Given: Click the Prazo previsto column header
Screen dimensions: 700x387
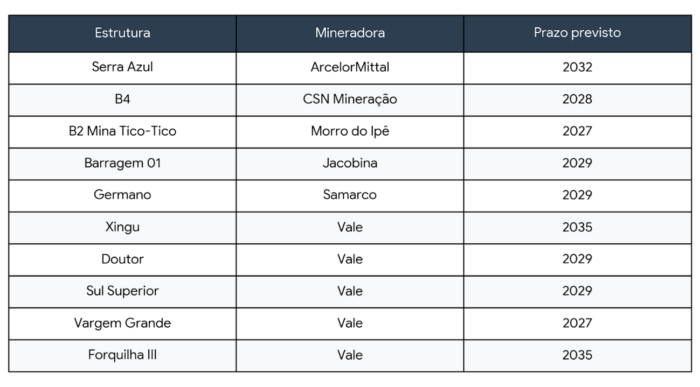Looking at the screenshot, I should pos(577,33).
